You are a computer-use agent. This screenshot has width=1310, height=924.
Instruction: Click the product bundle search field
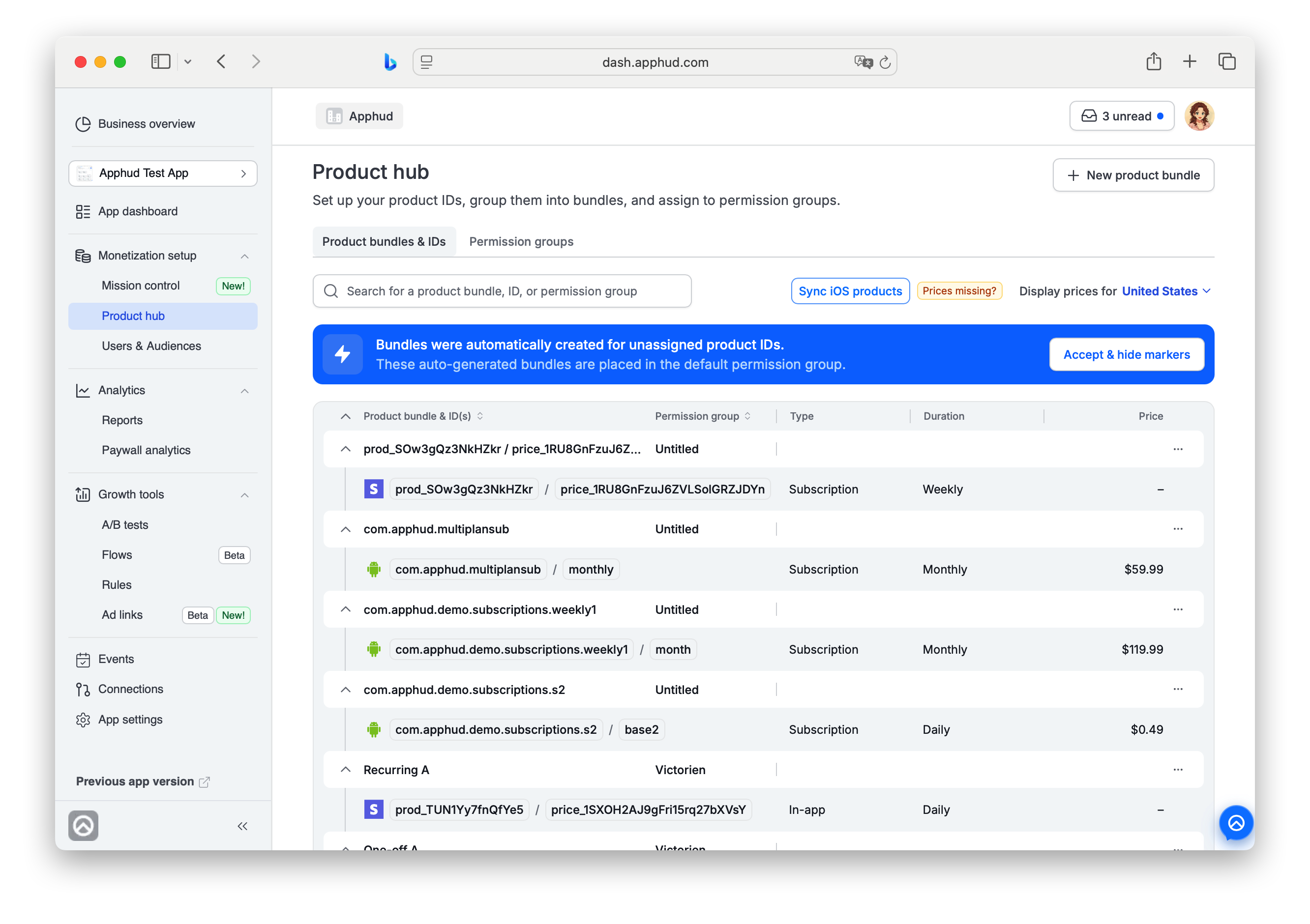[x=502, y=291]
